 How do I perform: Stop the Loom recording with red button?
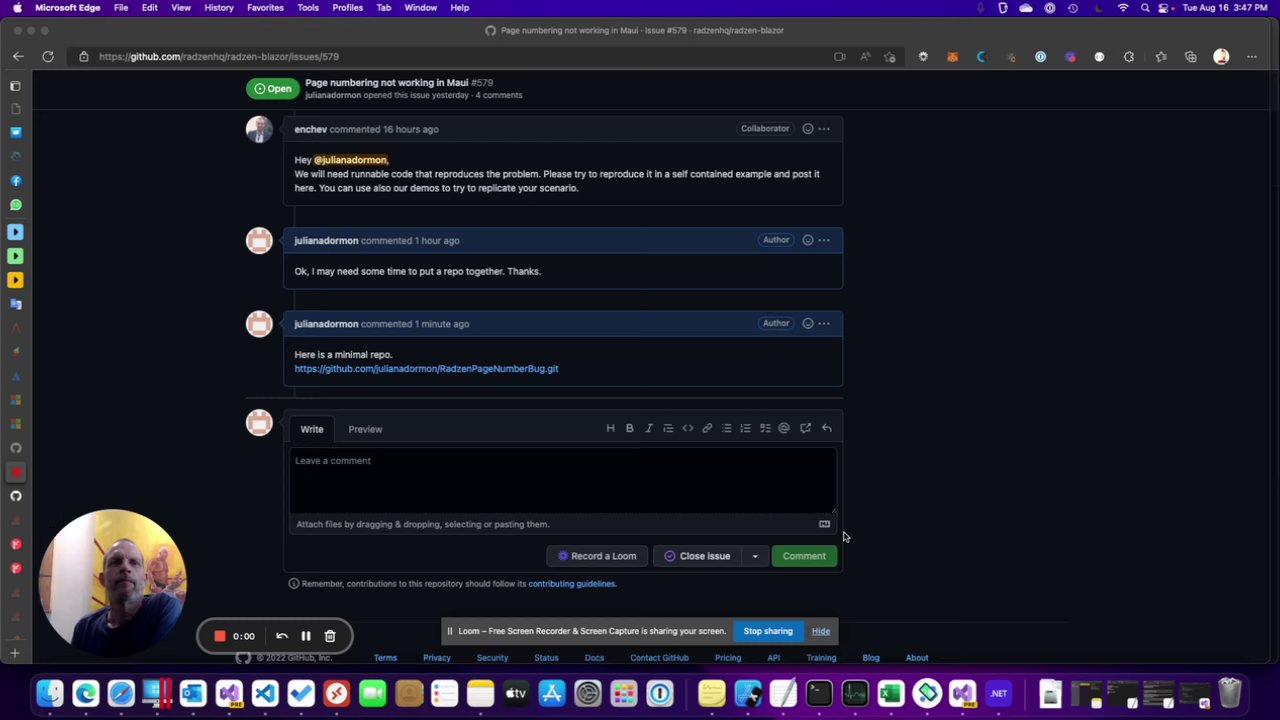coord(220,636)
